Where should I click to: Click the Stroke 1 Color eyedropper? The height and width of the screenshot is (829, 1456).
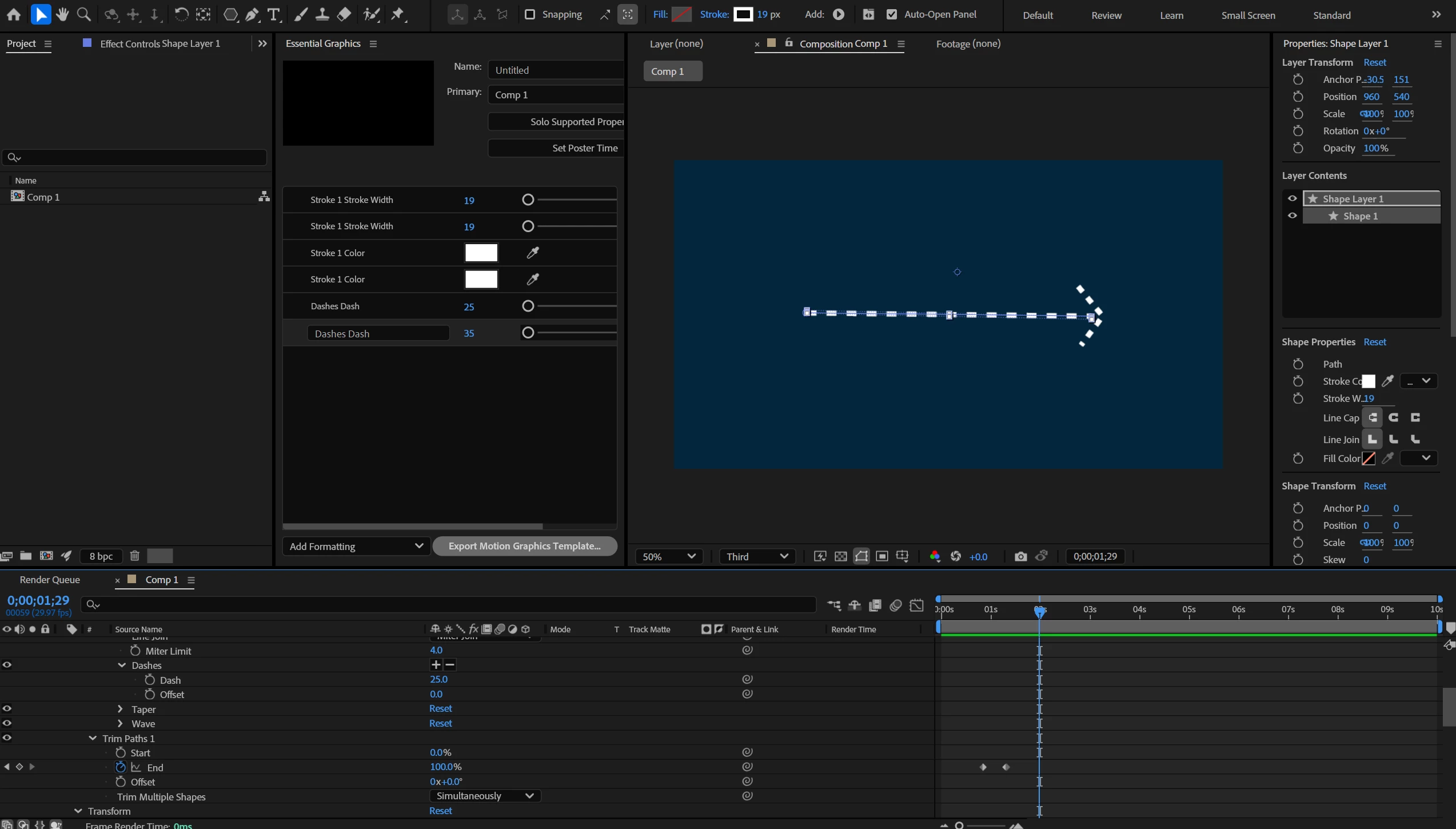tap(532, 253)
